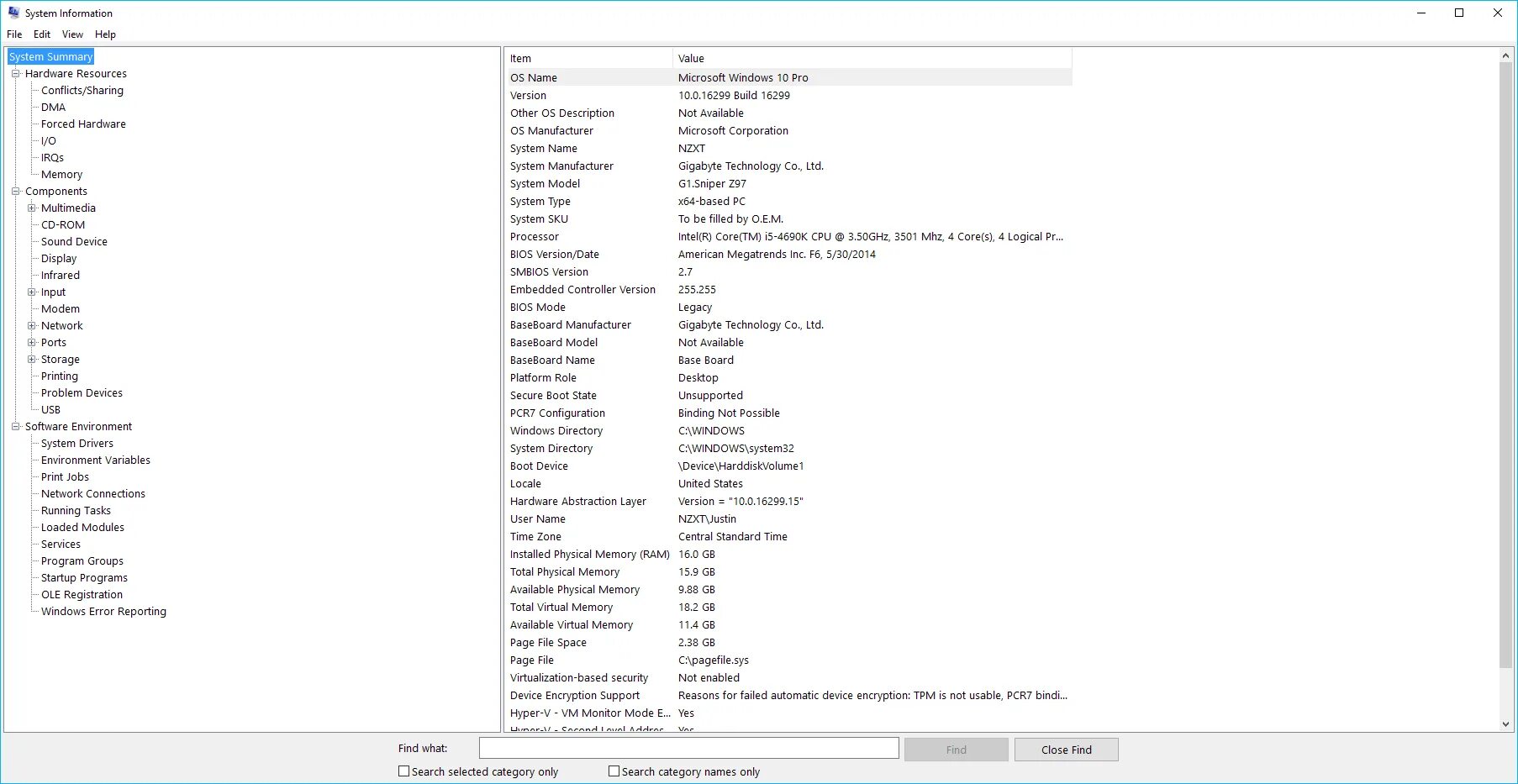The height and width of the screenshot is (784, 1518).
Task: Select Infrared tree item
Action: tap(61, 275)
